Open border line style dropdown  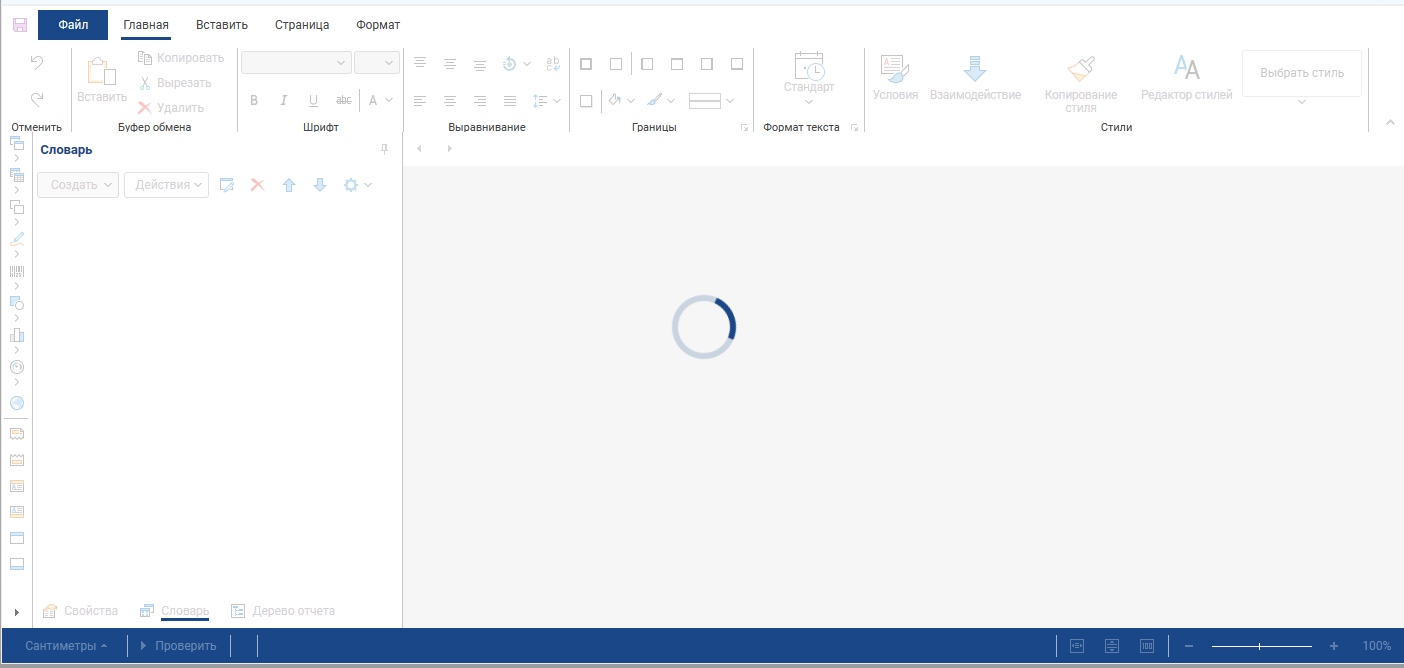click(x=712, y=100)
